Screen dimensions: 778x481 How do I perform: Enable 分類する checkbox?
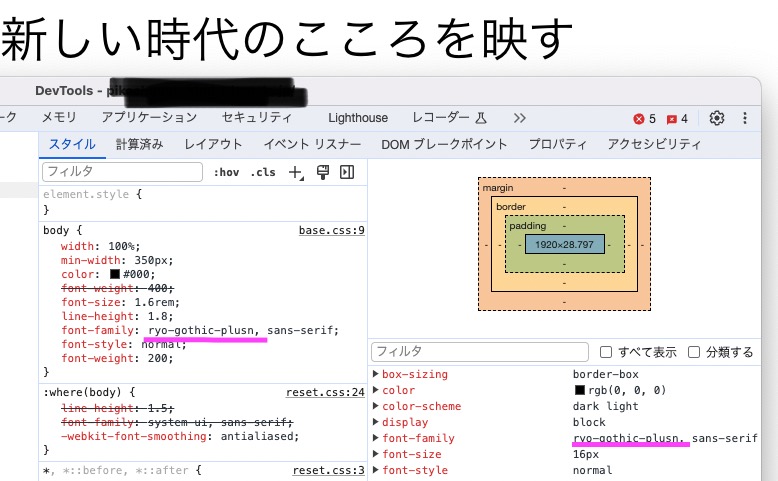[694, 352]
